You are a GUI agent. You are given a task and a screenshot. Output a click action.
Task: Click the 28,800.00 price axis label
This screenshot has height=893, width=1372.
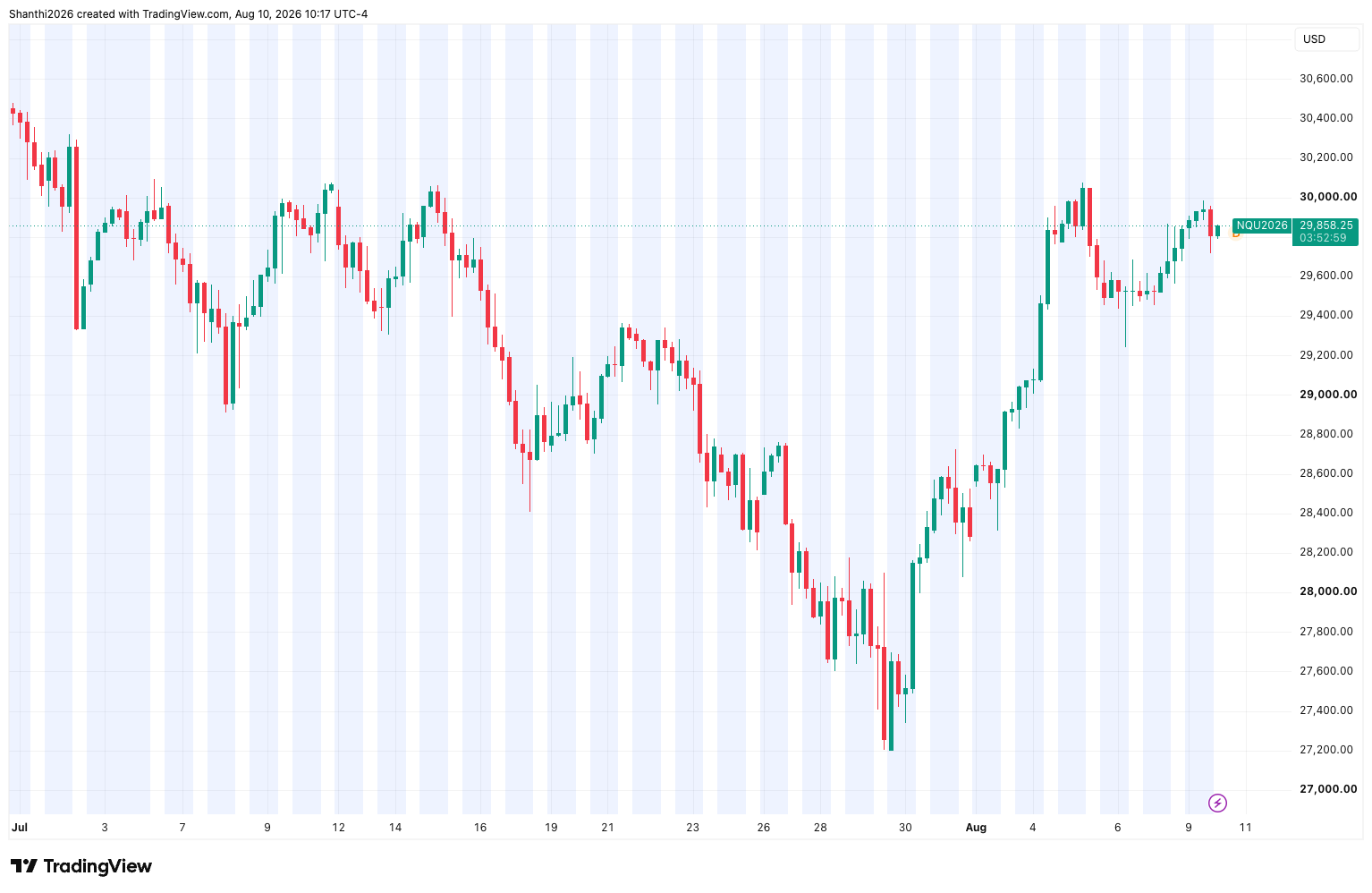pos(1326,434)
